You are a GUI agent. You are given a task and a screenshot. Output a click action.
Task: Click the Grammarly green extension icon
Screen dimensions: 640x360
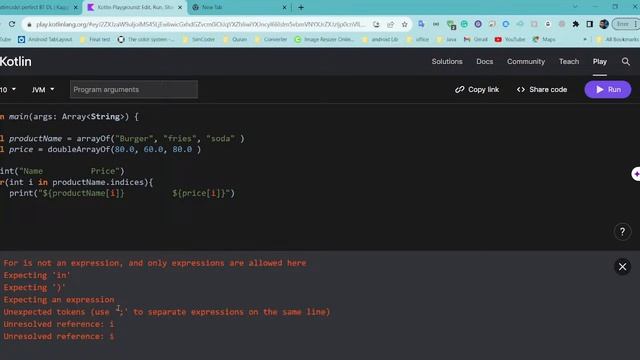click(464, 24)
